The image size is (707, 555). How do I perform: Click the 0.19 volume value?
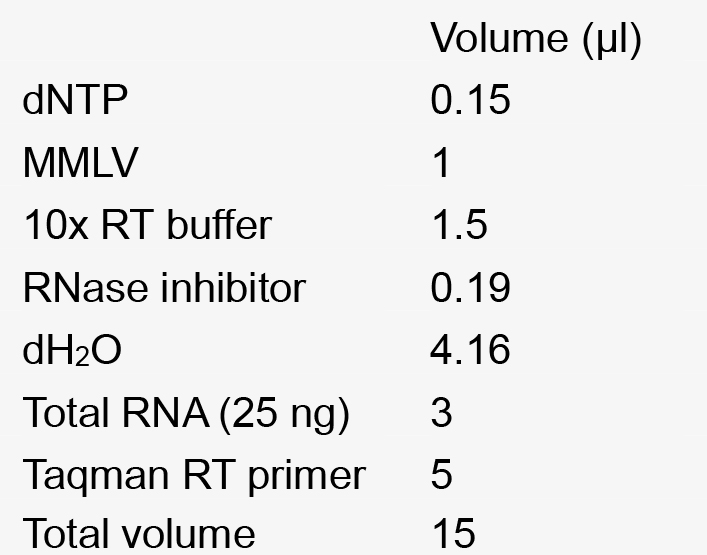point(471,287)
